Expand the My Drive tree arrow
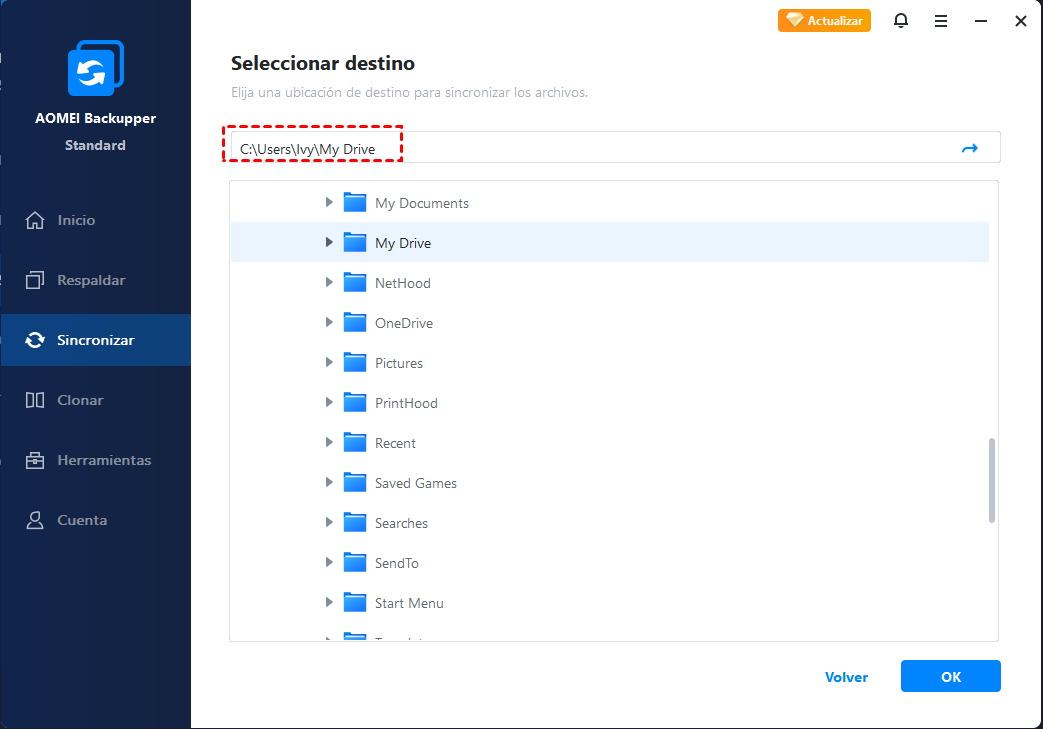 pyautogui.click(x=329, y=243)
